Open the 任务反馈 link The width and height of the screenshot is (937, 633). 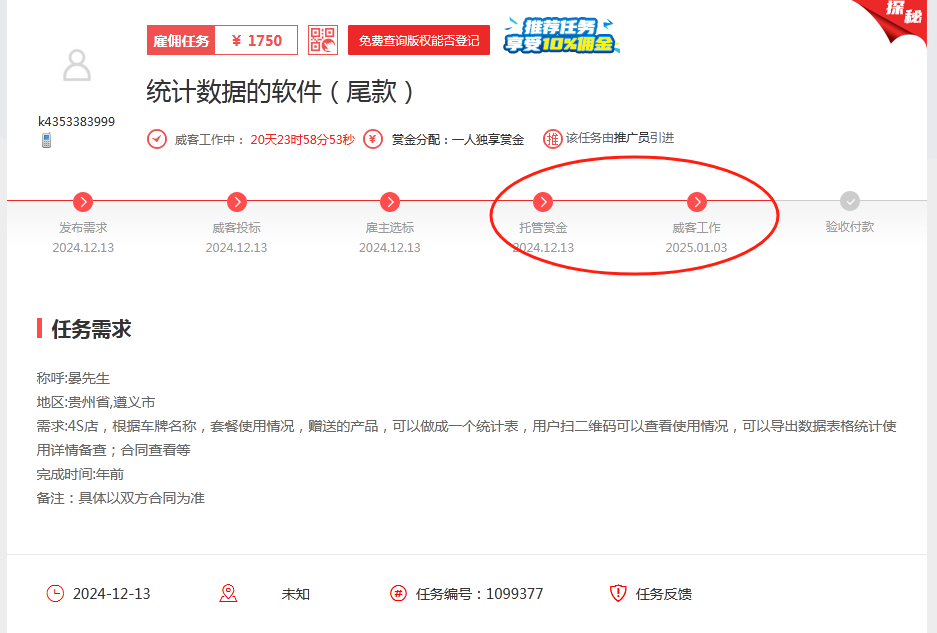663,594
